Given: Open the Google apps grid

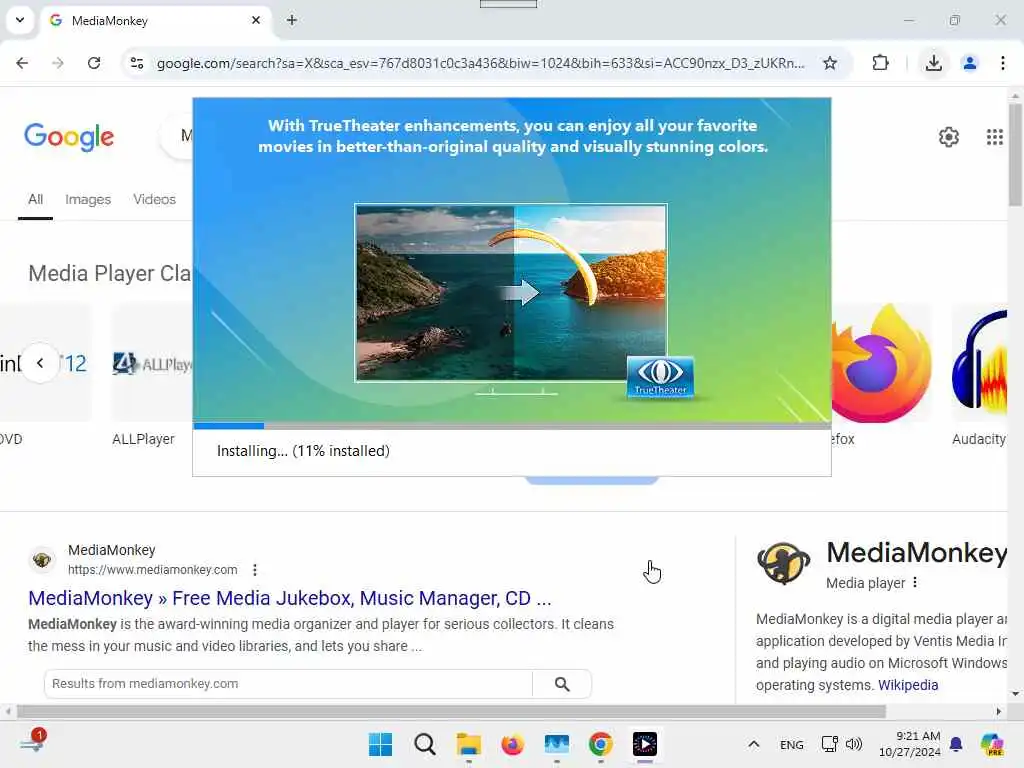Looking at the screenshot, I should [995, 136].
